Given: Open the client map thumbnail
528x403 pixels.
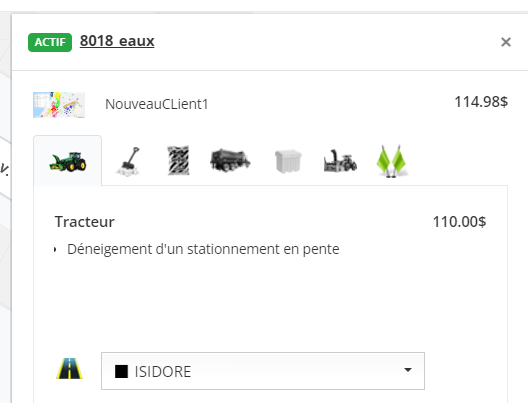Looking at the screenshot, I should tap(59, 105).
